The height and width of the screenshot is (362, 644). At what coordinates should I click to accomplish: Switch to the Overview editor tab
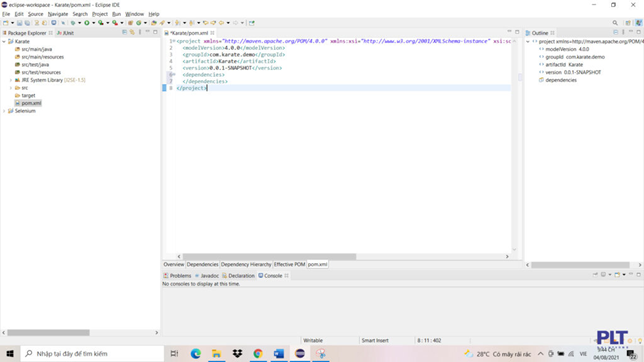[x=174, y=264]
